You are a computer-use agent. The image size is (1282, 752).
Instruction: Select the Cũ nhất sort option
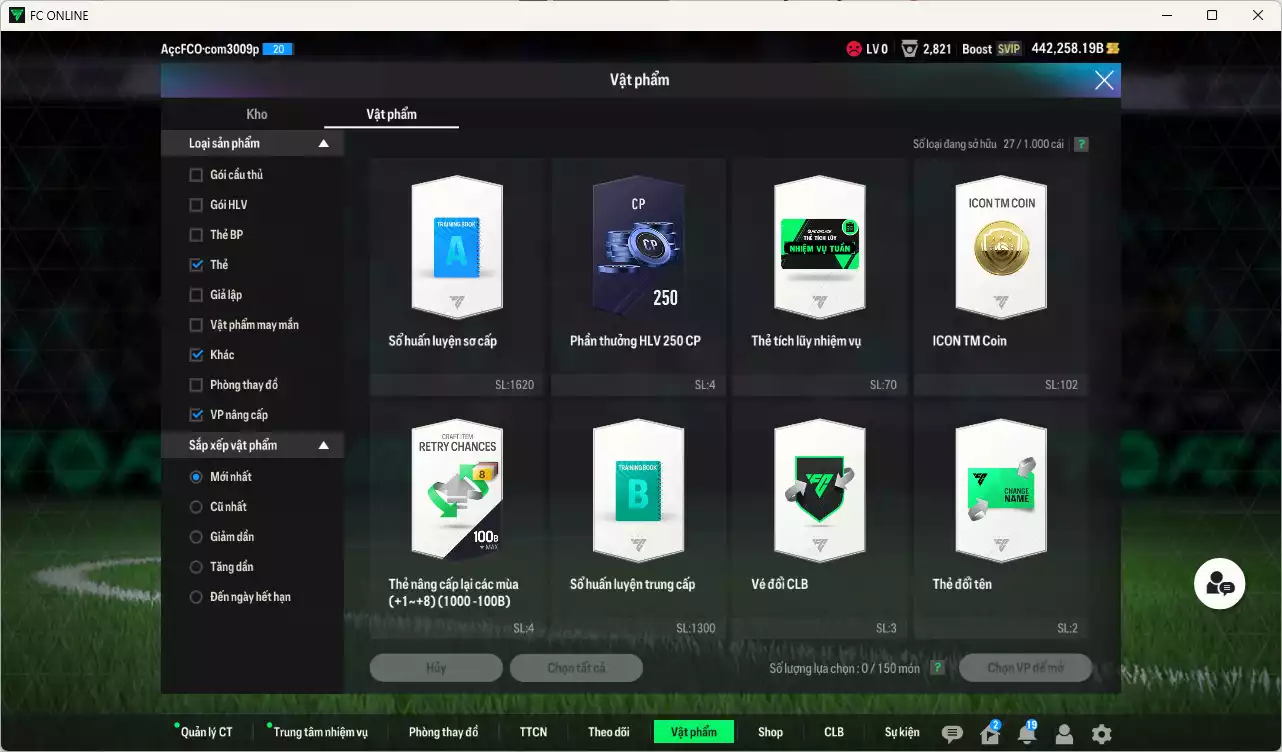pyautogui.click(x=196, y=507)
